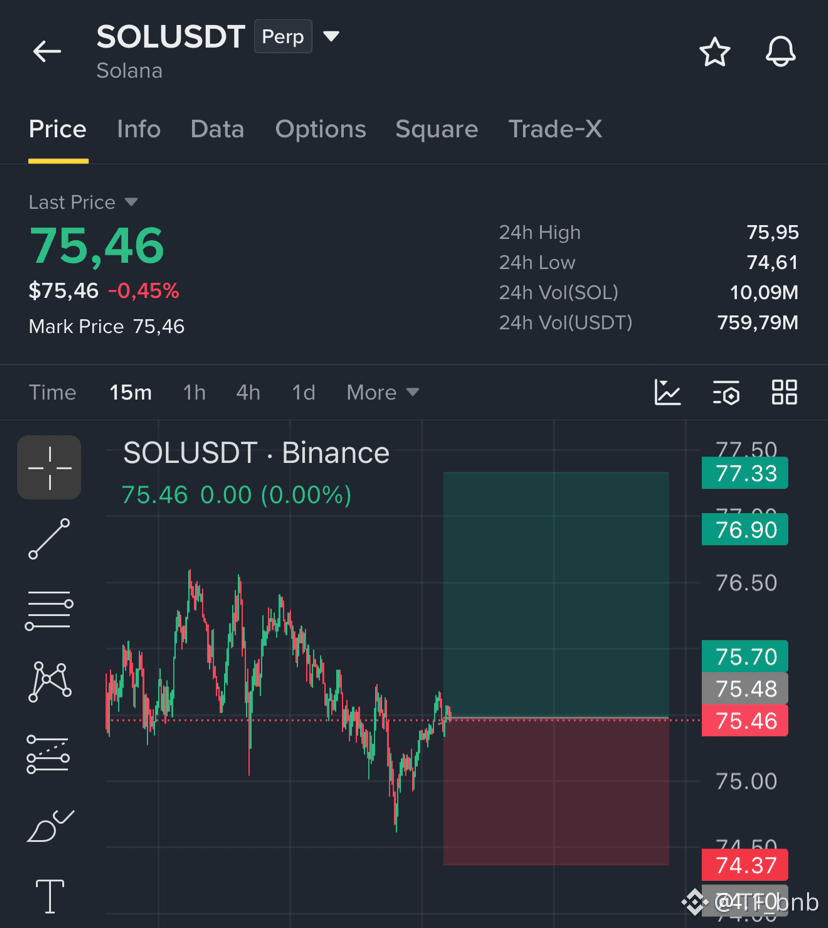Select the XABCD pattern tool
This screenshot has height=928, width=828.
click(x=50, y=682)
